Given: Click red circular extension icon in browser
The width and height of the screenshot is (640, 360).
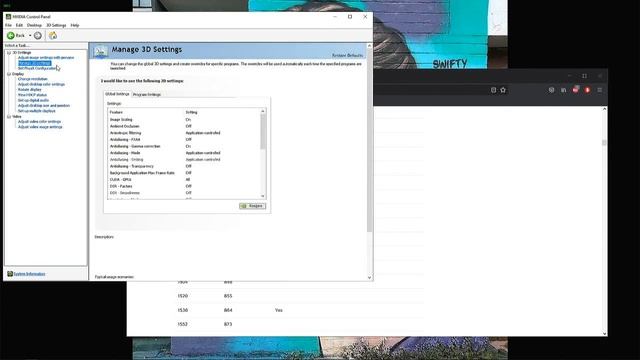Looking at the screenshot, I should click(x=587, y=90).
